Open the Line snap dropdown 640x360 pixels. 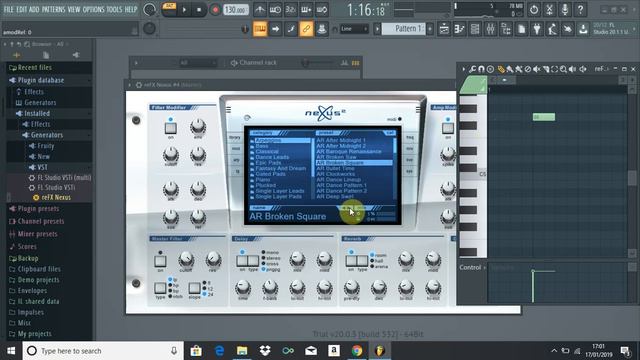click(x=354, y=29)
